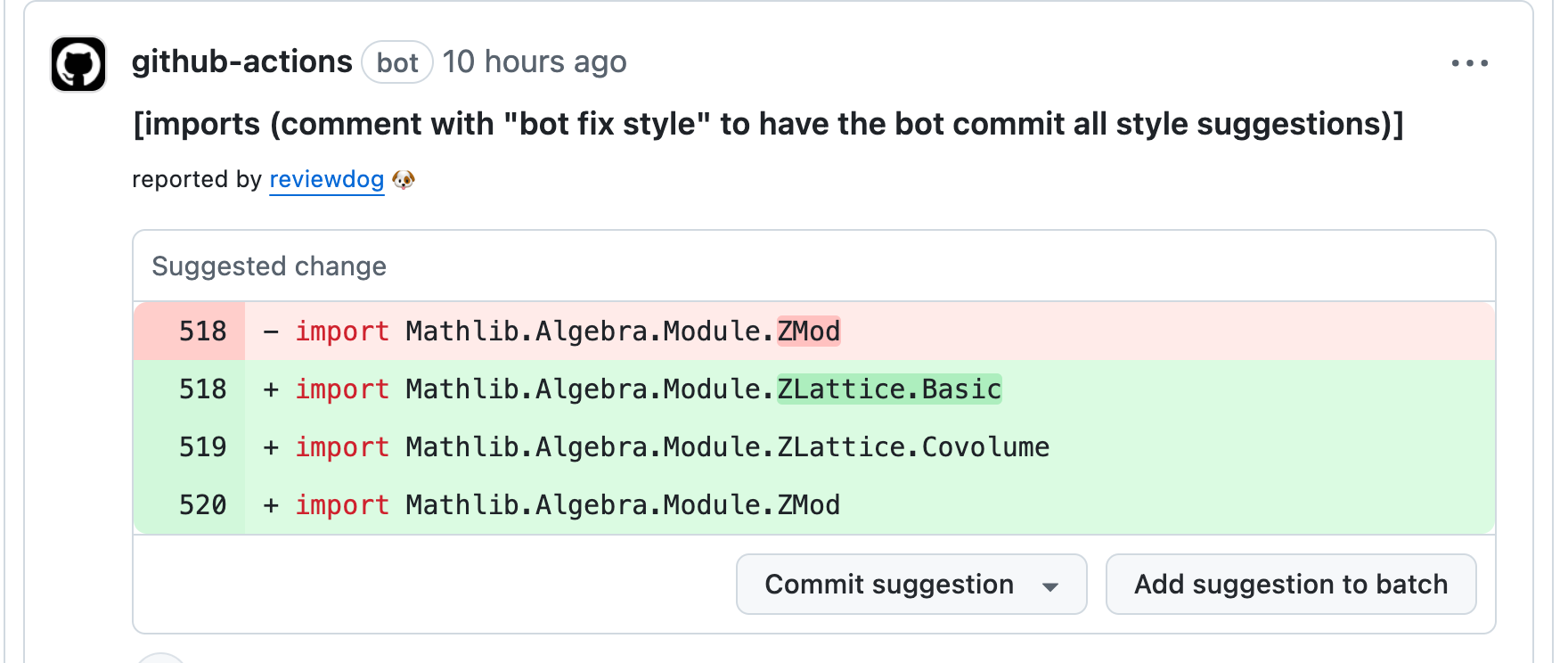Click the reviewdog dog emoji

click(404, 180)
